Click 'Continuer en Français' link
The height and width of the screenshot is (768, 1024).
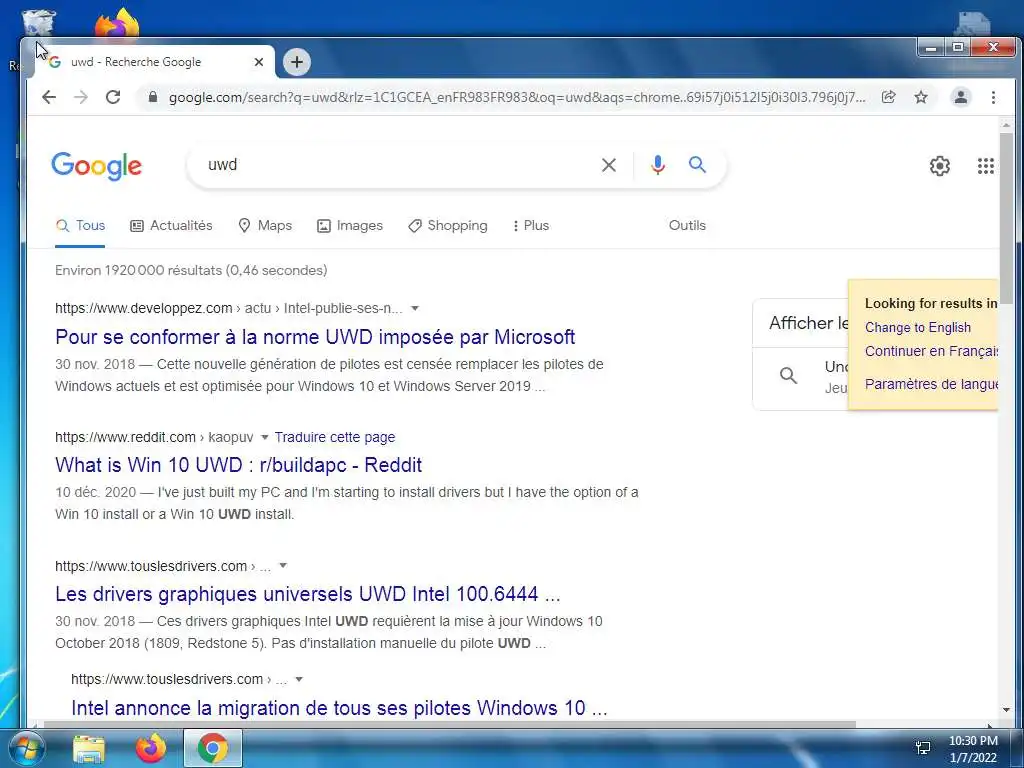(x=931, y=351)
